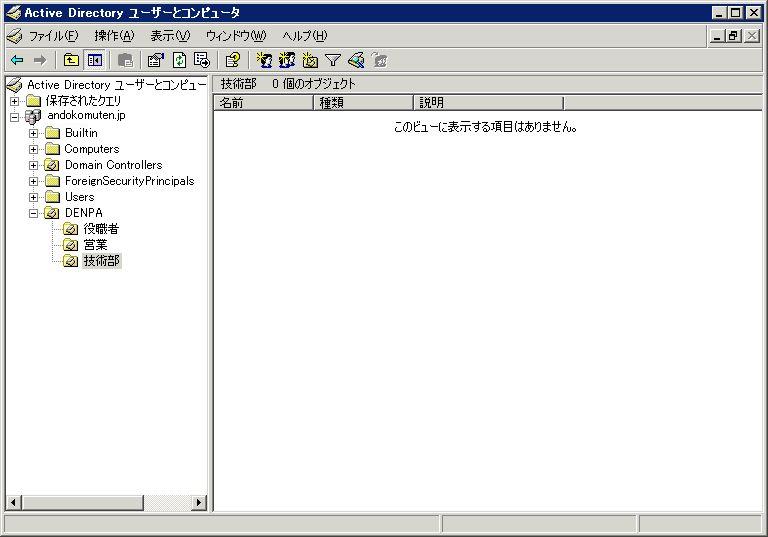Sort by the 名前 column header
768x537 pixels.
click(x=264, y=103)
